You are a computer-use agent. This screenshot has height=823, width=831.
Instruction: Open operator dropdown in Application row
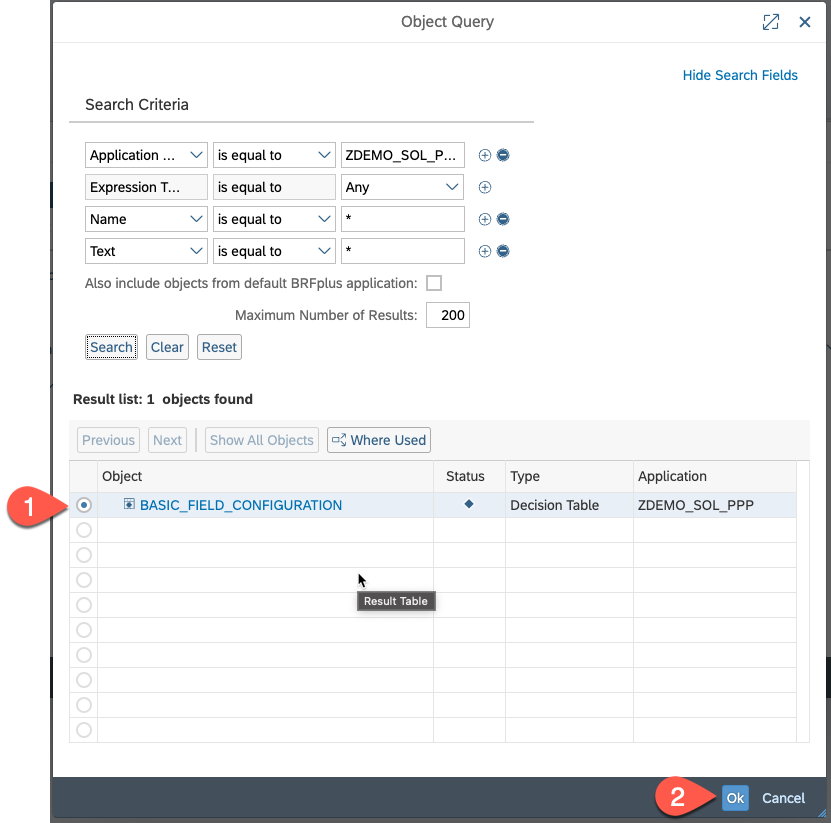click(324, 155)
